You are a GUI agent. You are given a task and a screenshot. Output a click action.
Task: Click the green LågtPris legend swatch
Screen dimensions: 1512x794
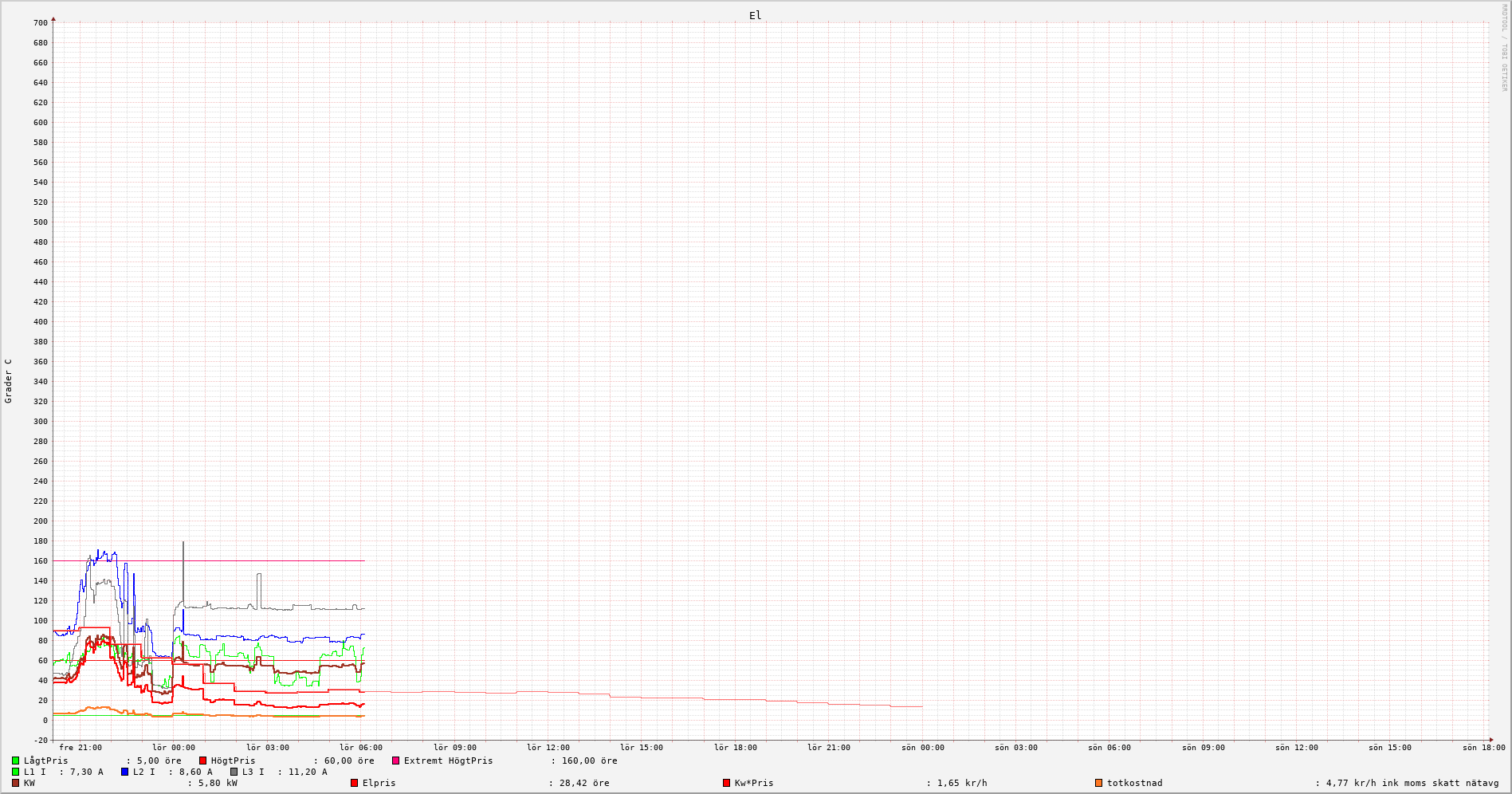click(x=15, y=761)
